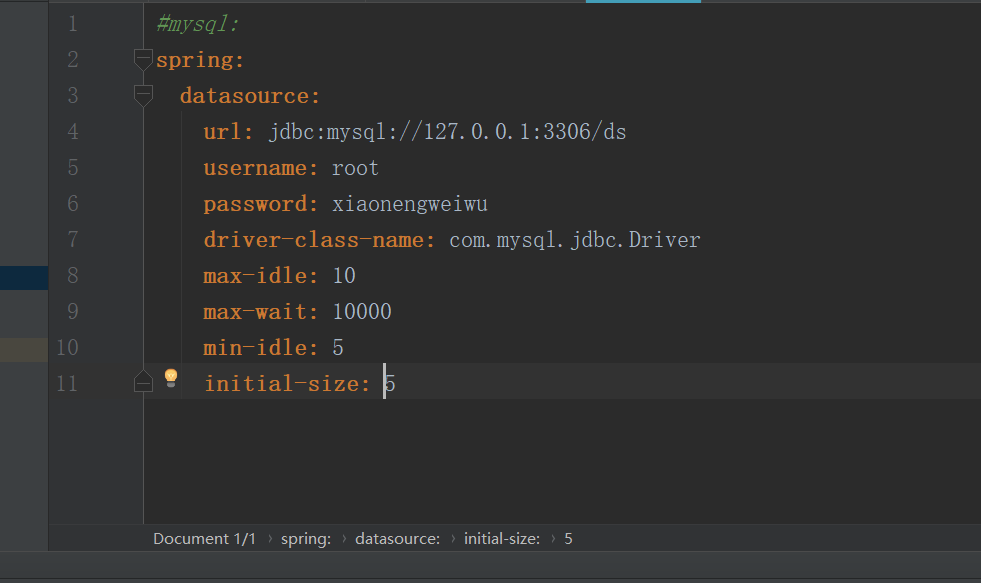Screen dimensions: 981x583
Task: Click the fold end marker on line 11
Action: pyautogui.click(x=144, y=381)
